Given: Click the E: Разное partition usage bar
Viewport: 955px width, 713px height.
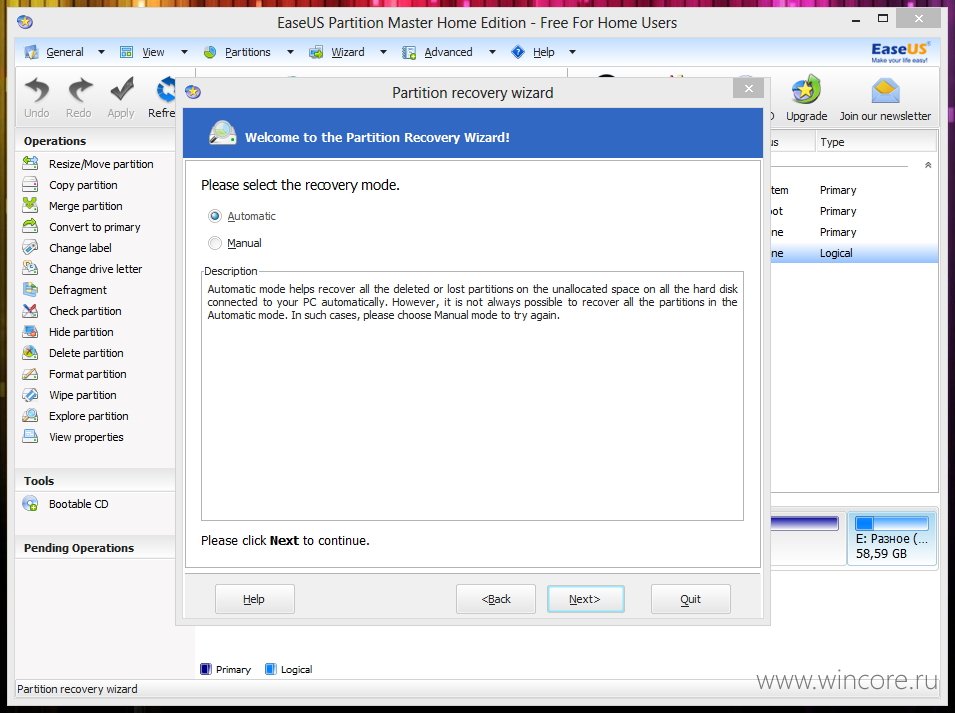Looking at the screenshot, I should [892, 523].
